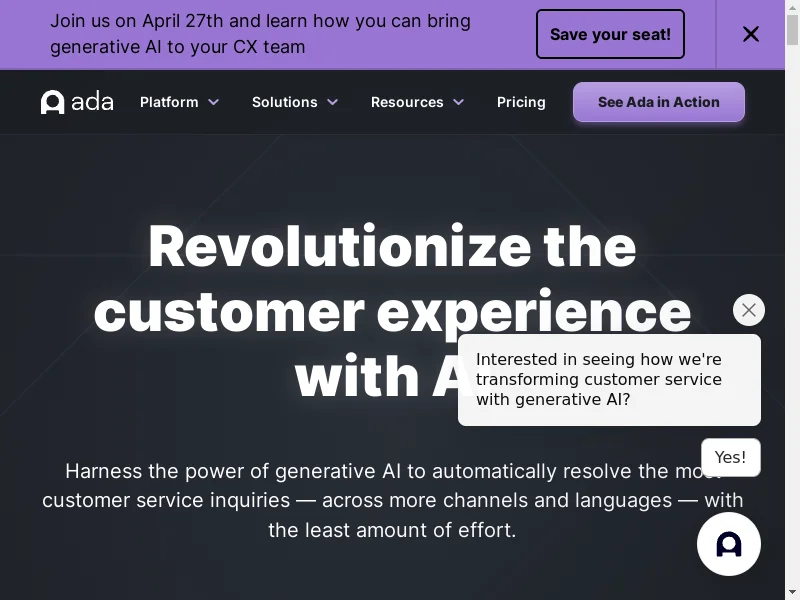This screenshot has height=600, width=800.
Task: Open the Solutions menu
Action: point(285,102)
